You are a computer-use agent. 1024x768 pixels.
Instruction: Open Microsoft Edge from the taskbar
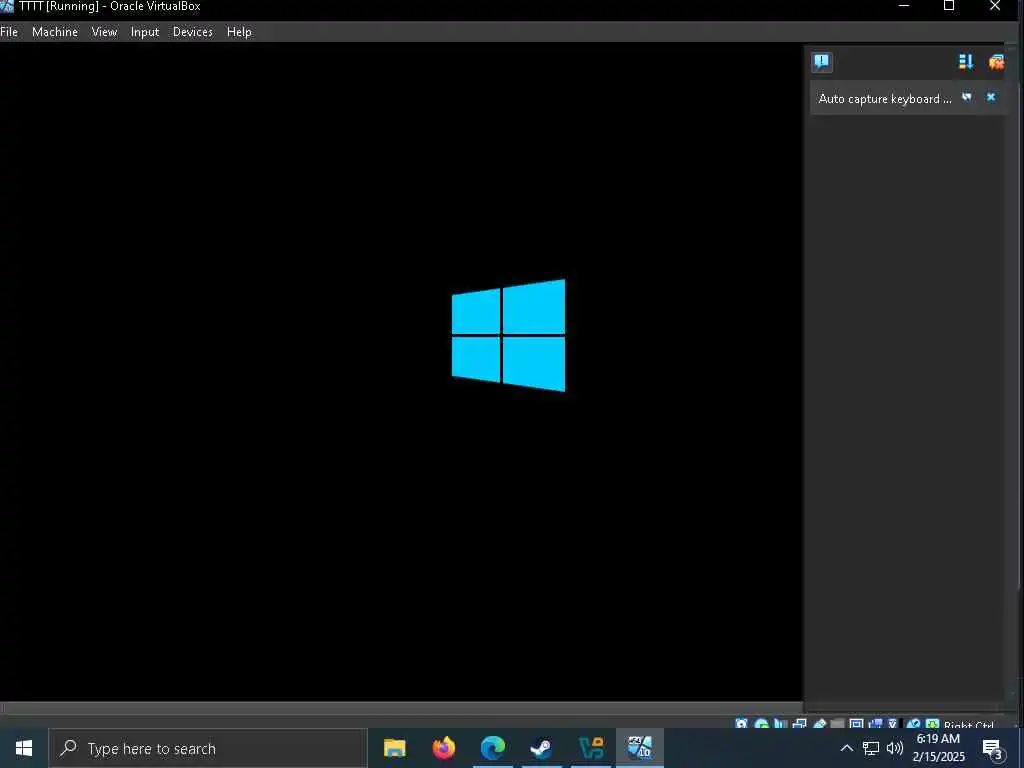[x=493, y=748]
